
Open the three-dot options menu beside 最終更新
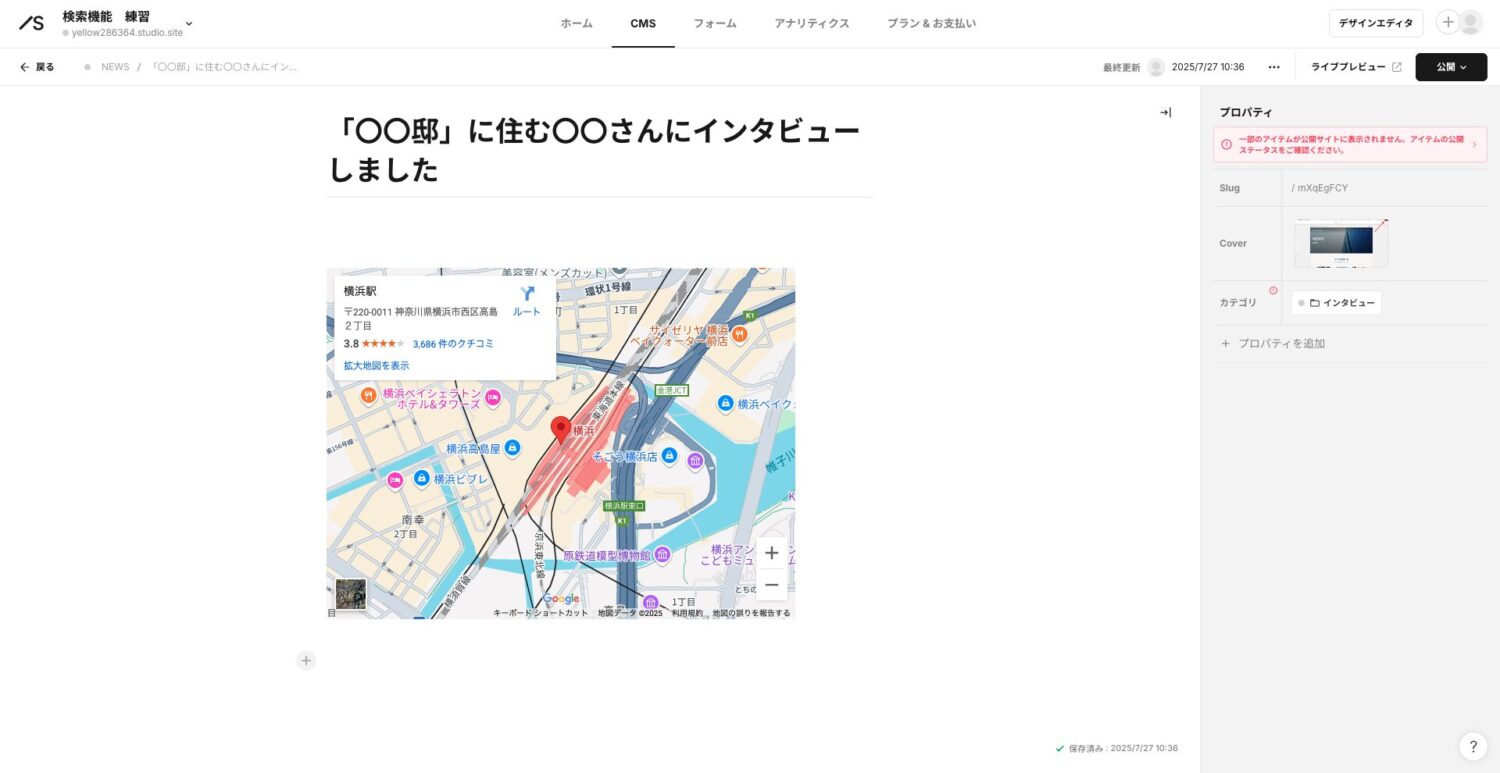pos(1274,67)
